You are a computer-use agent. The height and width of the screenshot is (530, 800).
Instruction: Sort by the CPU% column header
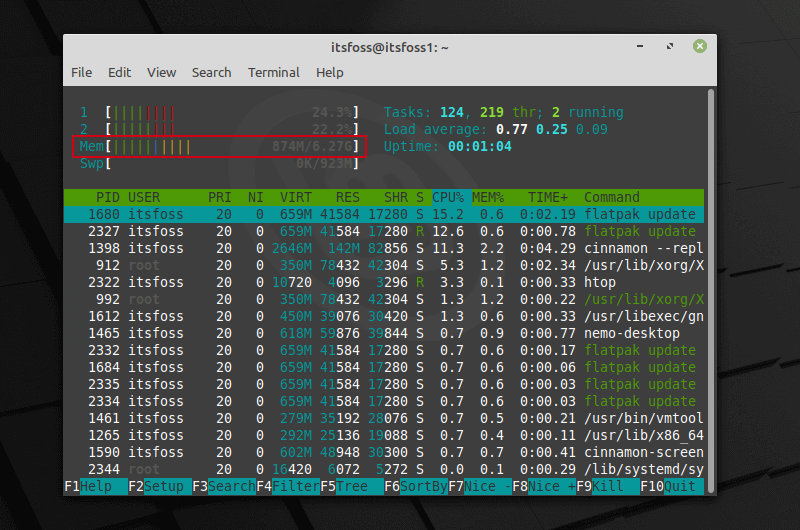(x=448, y=197)
